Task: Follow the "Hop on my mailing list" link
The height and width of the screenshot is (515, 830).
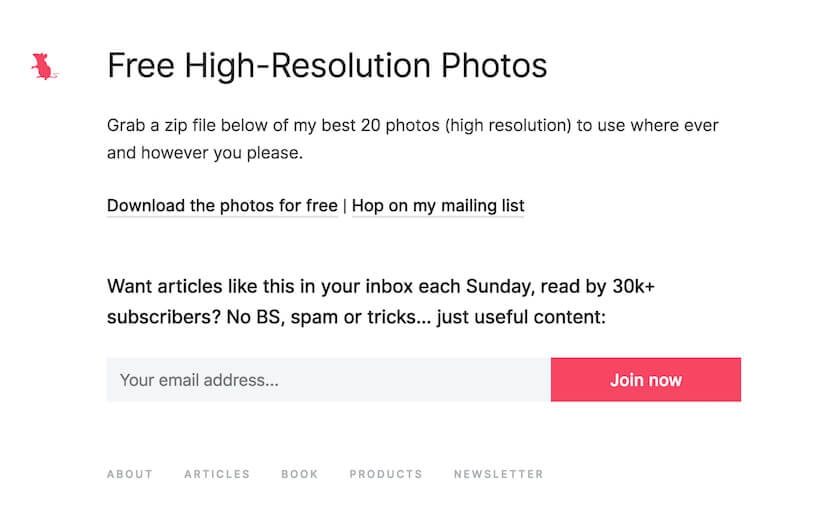Action: [438, 206]
